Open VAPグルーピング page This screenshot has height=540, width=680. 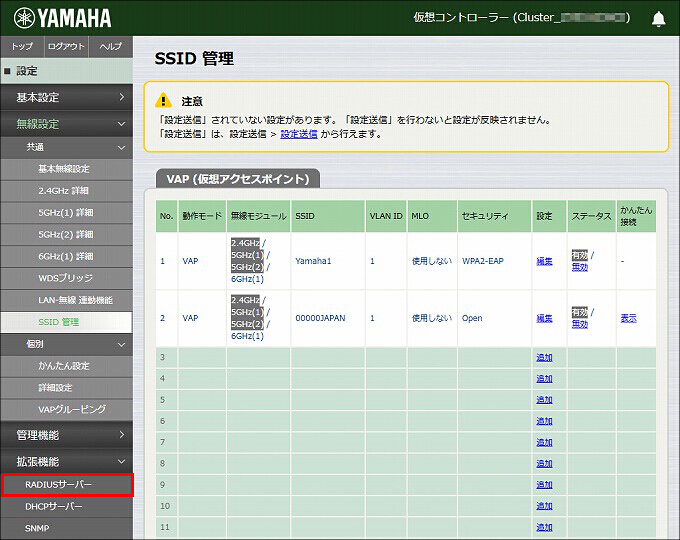pos(66,409)
